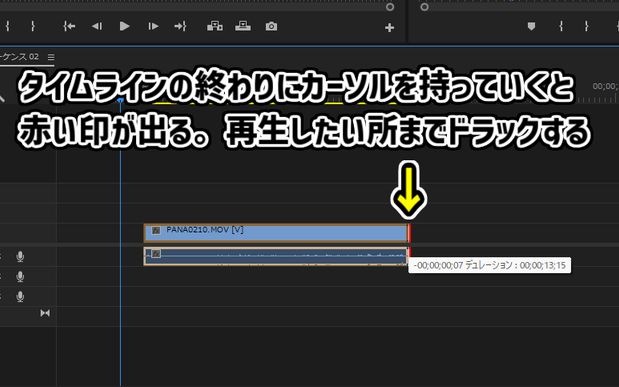Add a marker in the right monitor
The height and width of the screenshot is (387, 619).
click(531, 26)
